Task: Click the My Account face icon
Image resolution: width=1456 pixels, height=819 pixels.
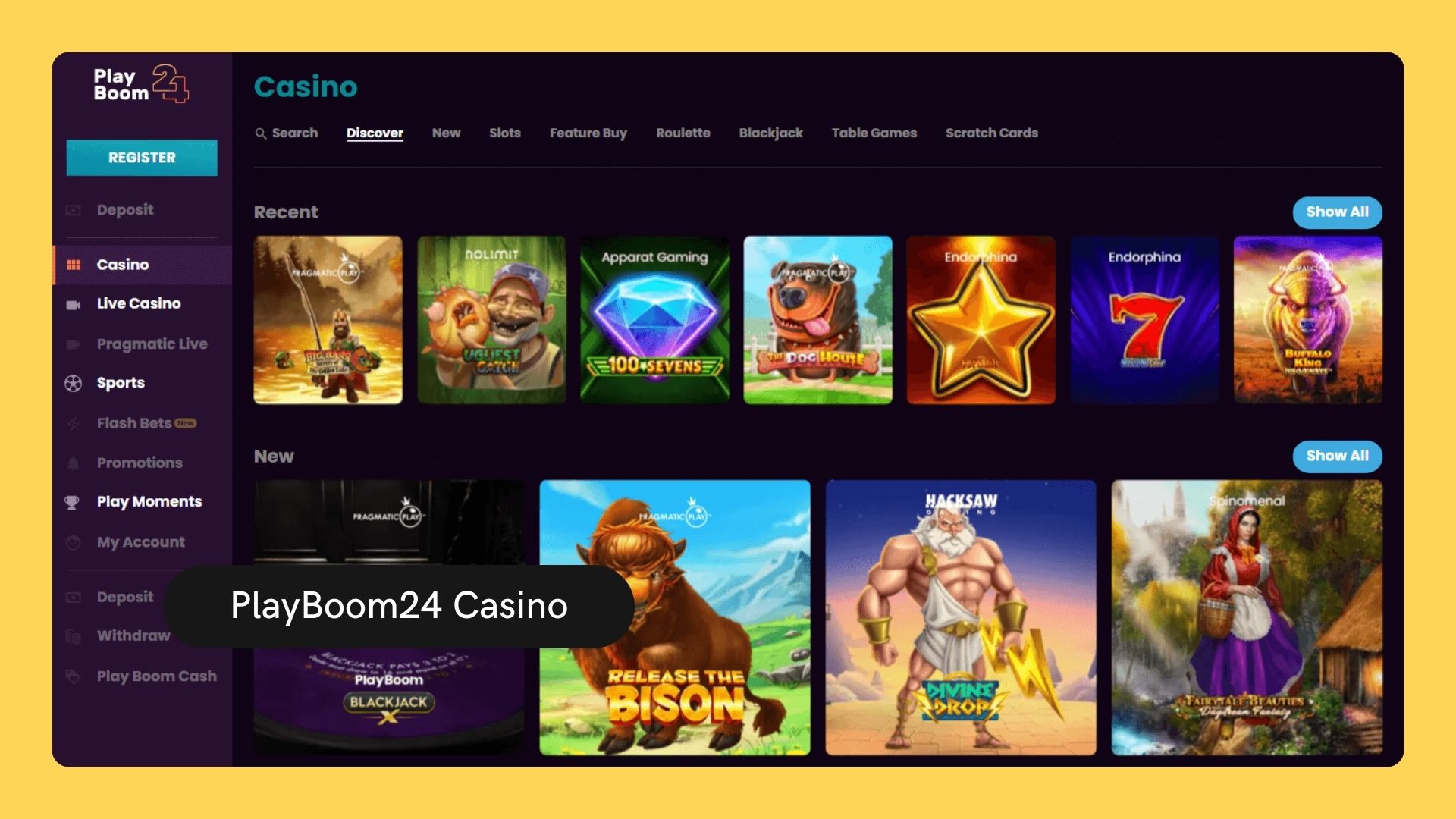Action: 74,542
